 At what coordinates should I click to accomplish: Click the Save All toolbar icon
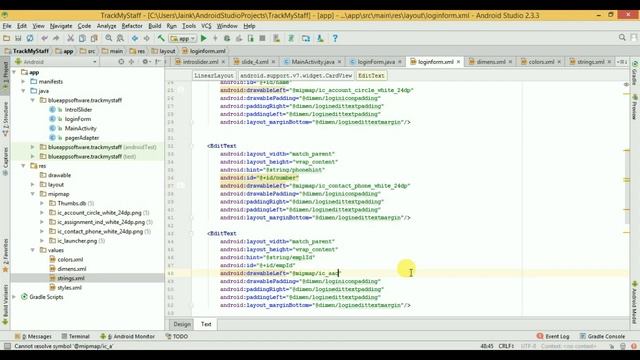(18, 38)
